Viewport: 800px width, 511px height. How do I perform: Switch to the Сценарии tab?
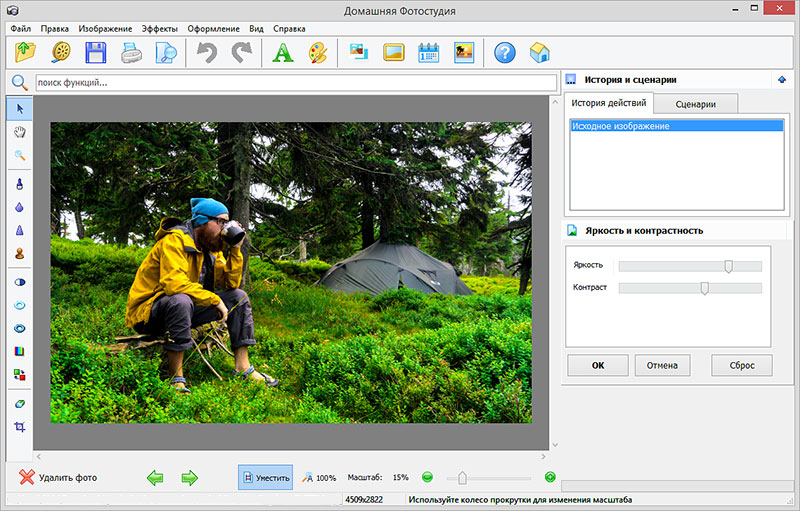(695, 104)
